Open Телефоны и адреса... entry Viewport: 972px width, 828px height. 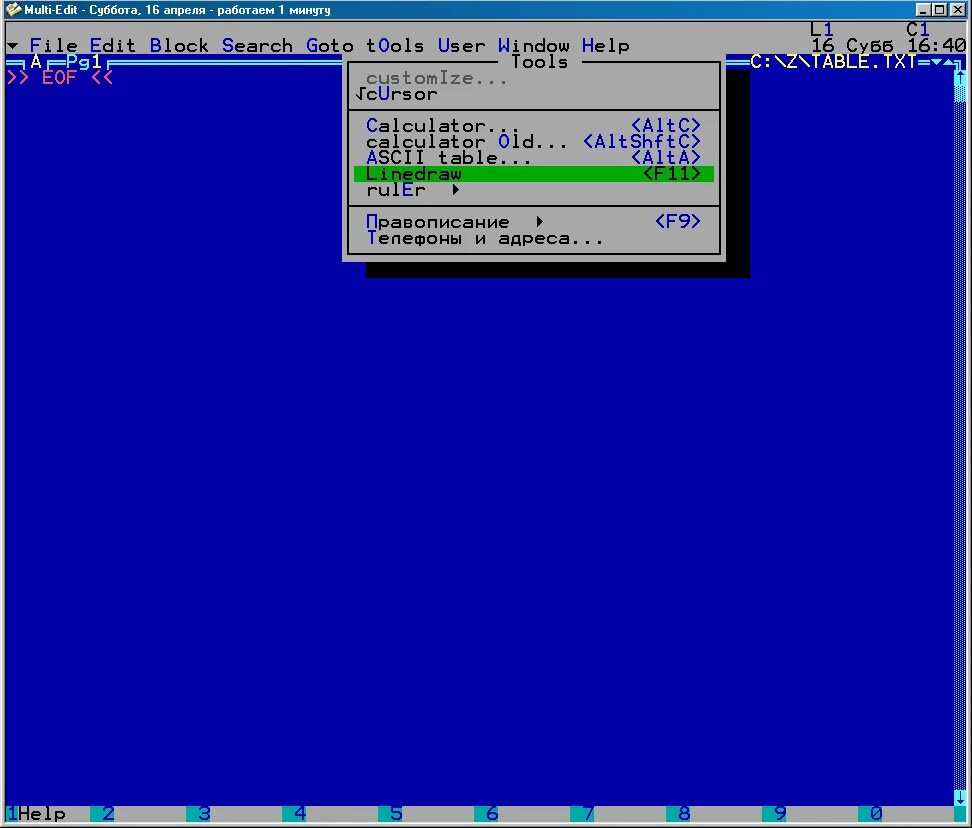pos(534,238)
